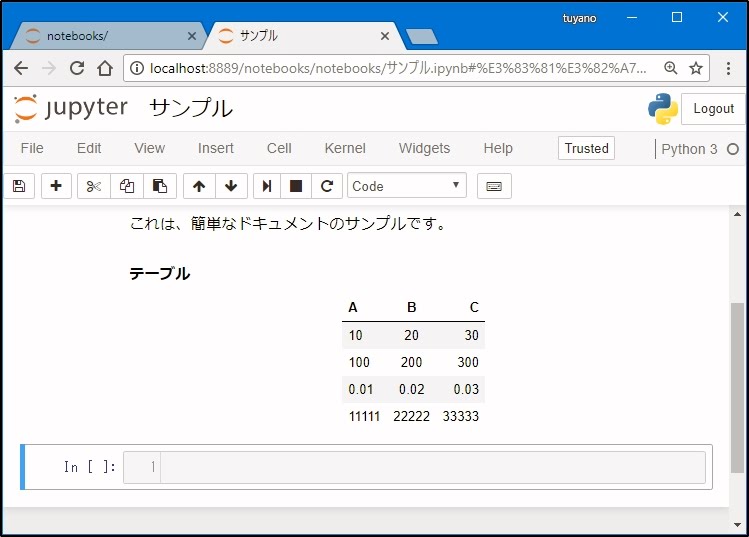This screenshot has height=537, width=749.
Task: Expand the cell type Code dropdown
Action: [406, 186]
